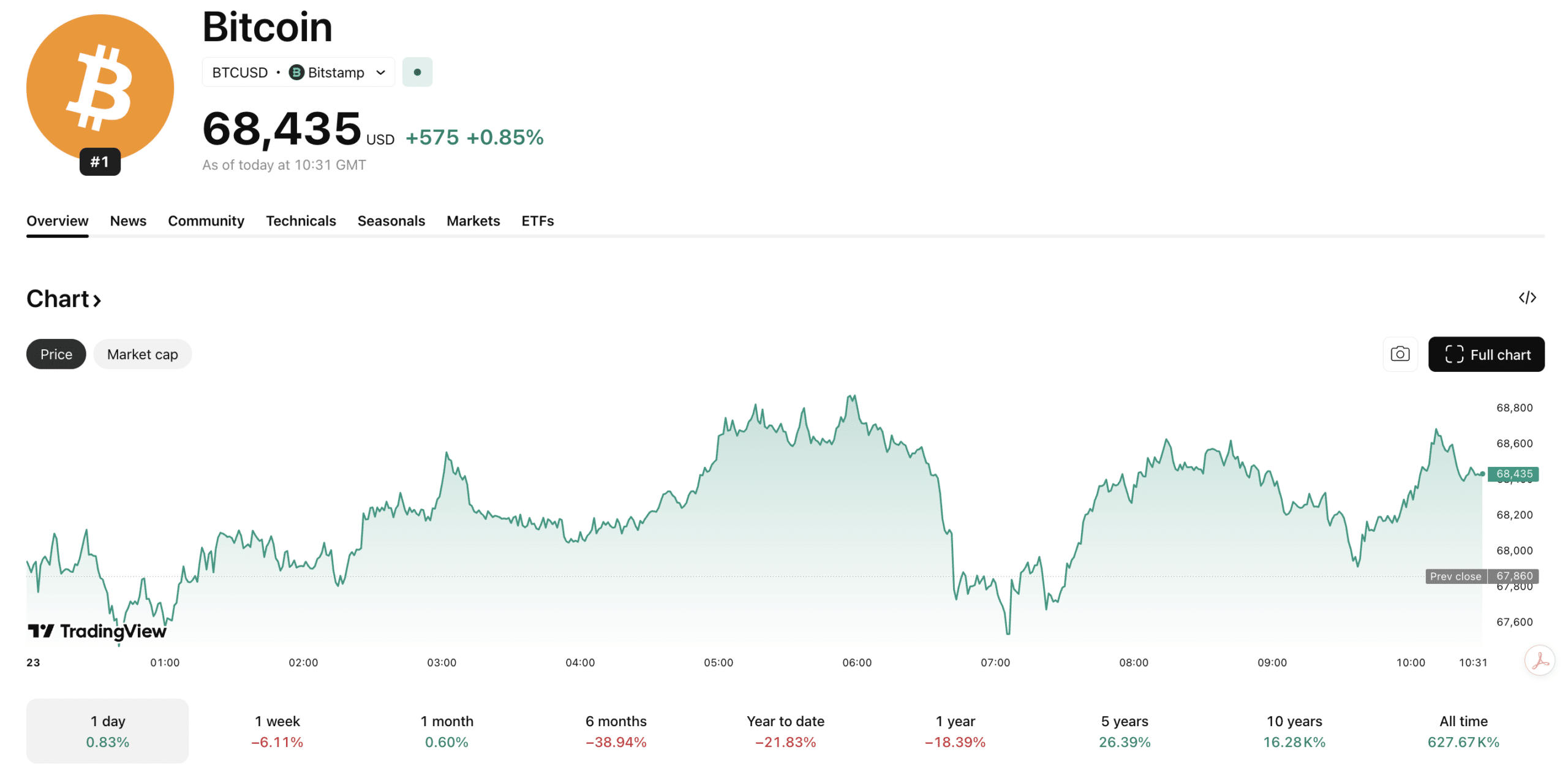The width and height of the screenshot is (1568, 769).
Task: Switch chart to Market cap view
Action: pos(142,354)
